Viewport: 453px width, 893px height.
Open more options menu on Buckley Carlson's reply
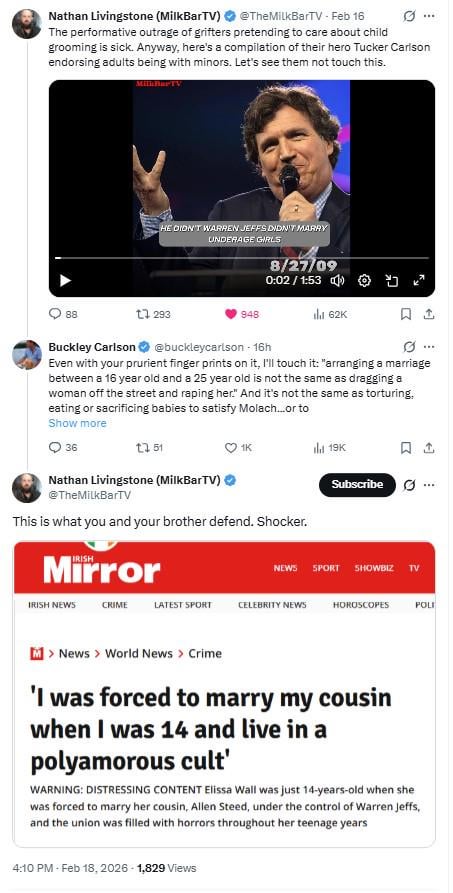point(429,347)
